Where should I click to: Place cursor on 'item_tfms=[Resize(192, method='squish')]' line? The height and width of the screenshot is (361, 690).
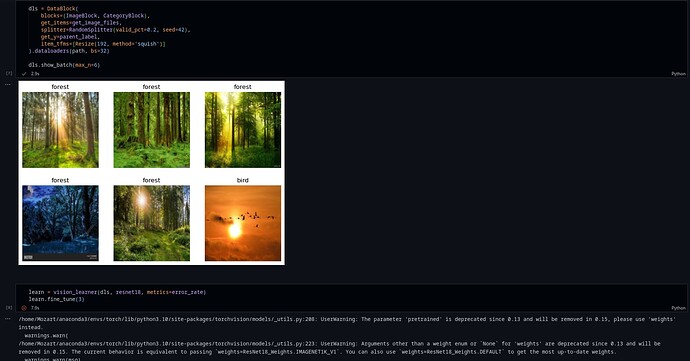(103, 44)
